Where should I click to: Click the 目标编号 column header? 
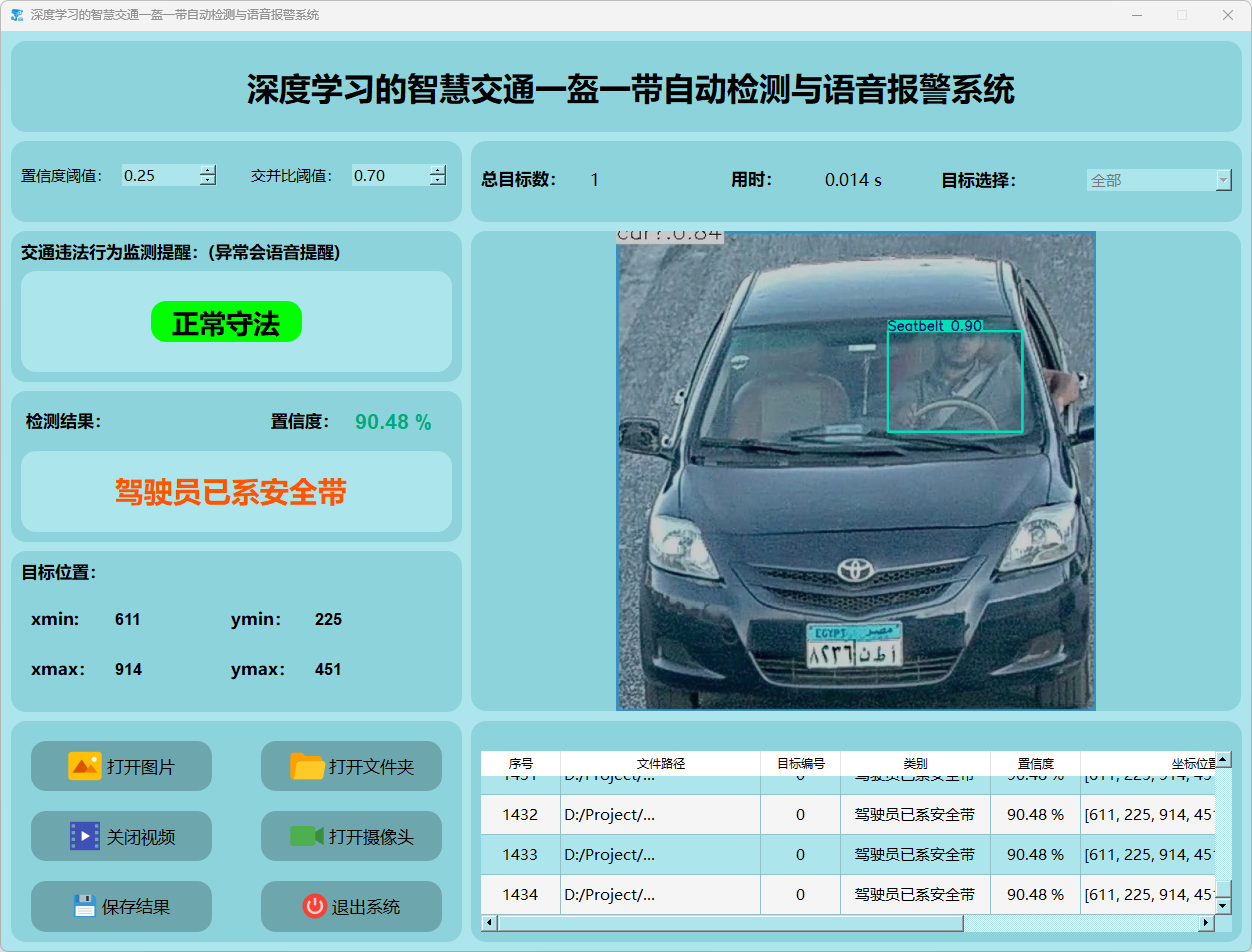coord(801,763)
